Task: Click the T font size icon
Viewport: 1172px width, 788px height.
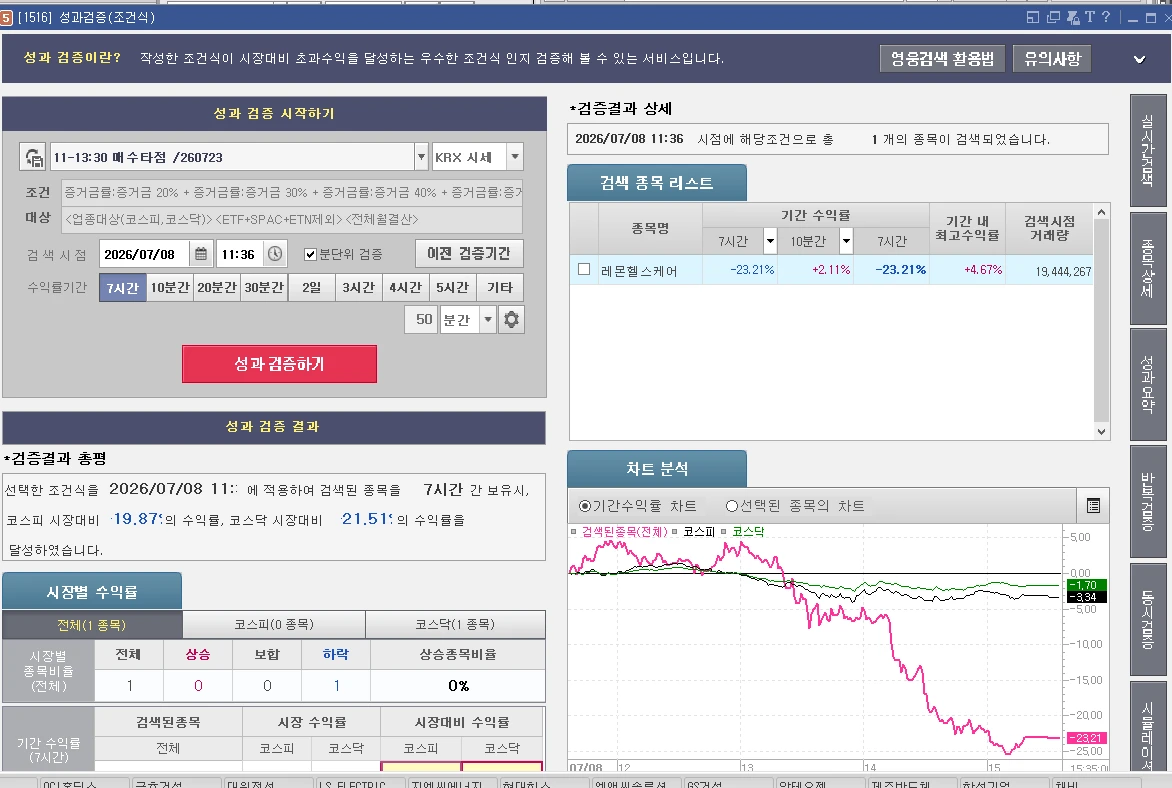Action: [x=1090, y=17]
